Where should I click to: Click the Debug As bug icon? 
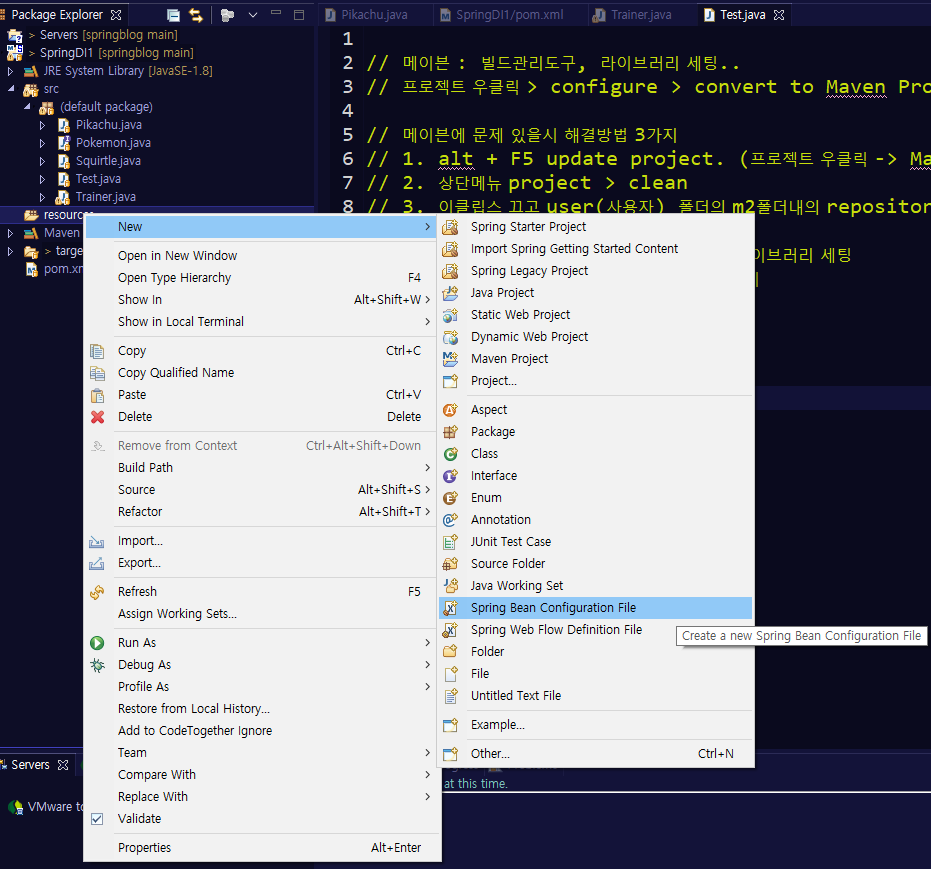coord(97,665)
